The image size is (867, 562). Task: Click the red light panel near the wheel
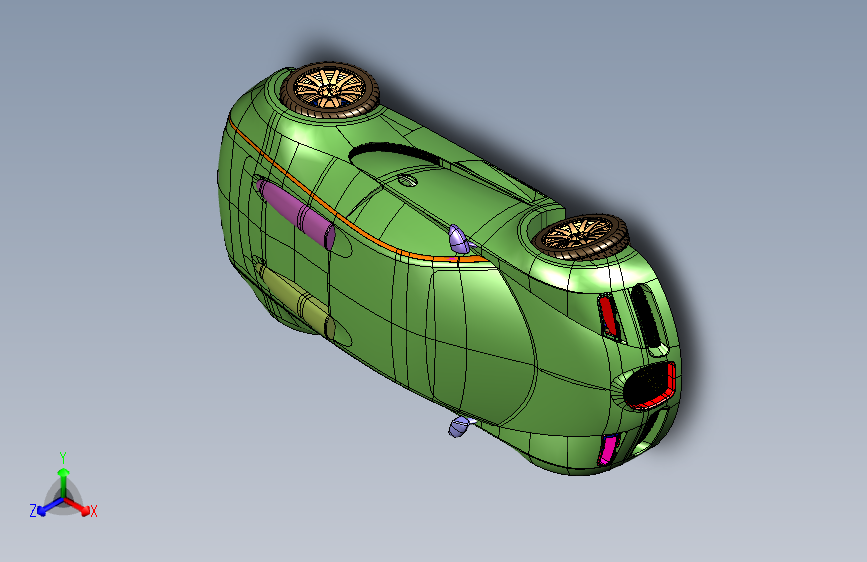(608, 316)
